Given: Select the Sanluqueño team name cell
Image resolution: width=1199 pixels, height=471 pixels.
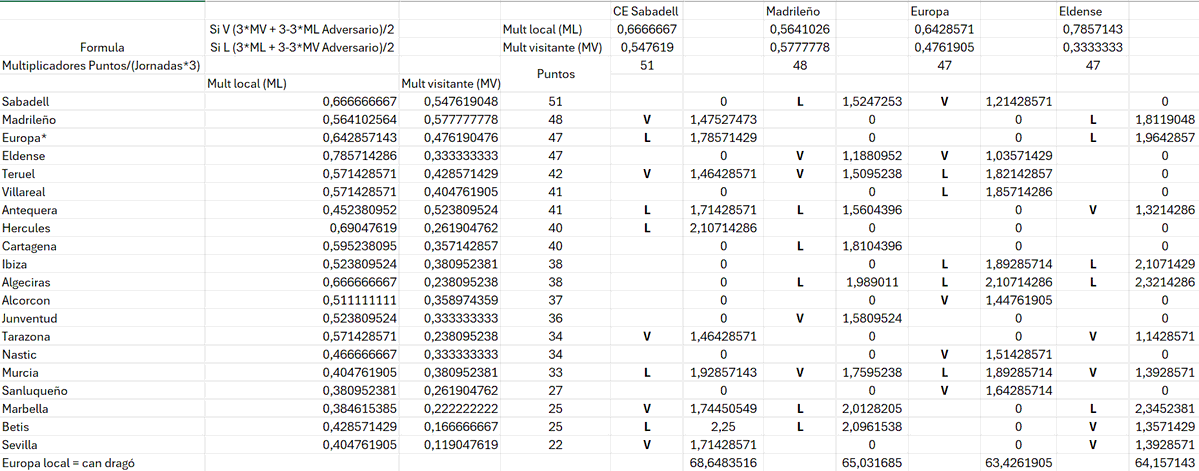Looking at the screenshot, I should (x=102, y=391).
